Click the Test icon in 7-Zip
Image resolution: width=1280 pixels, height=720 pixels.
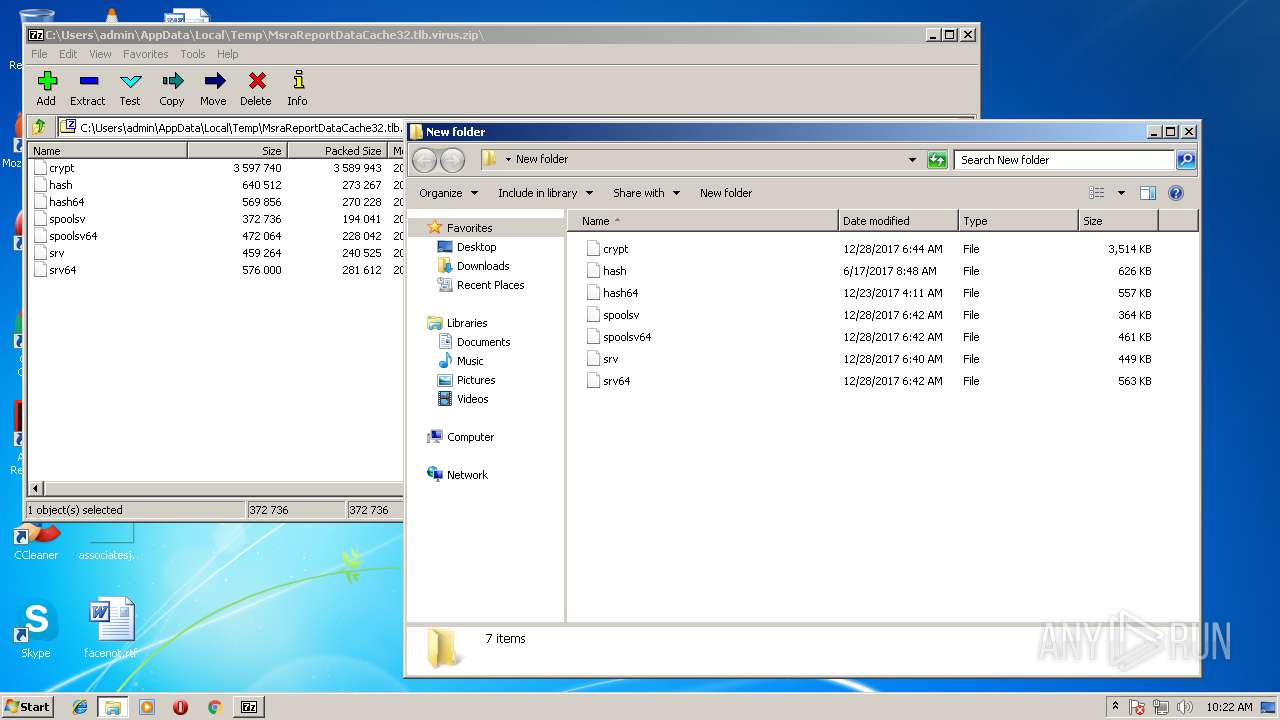pyautogui.click(x=130, y=88)
